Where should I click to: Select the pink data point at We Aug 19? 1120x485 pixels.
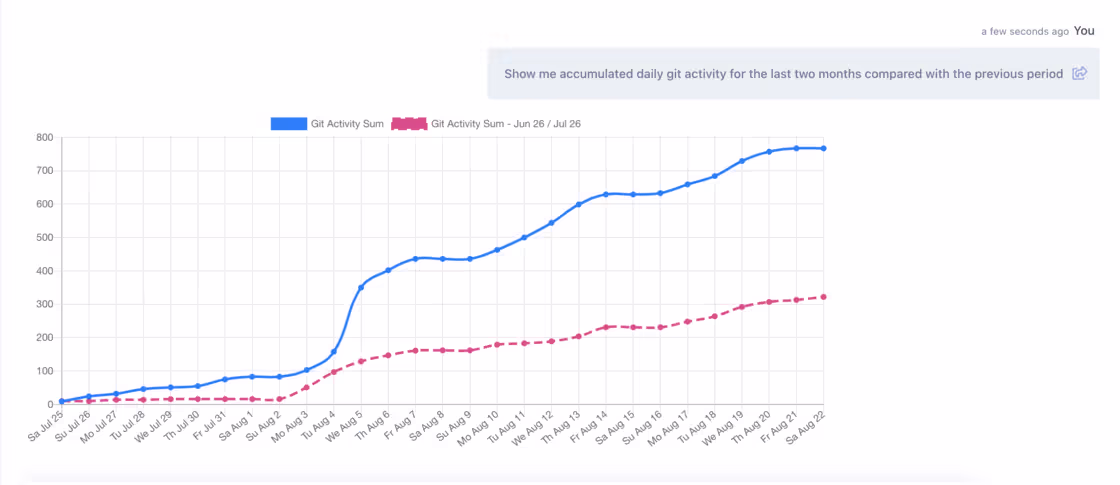click(741, 306)
